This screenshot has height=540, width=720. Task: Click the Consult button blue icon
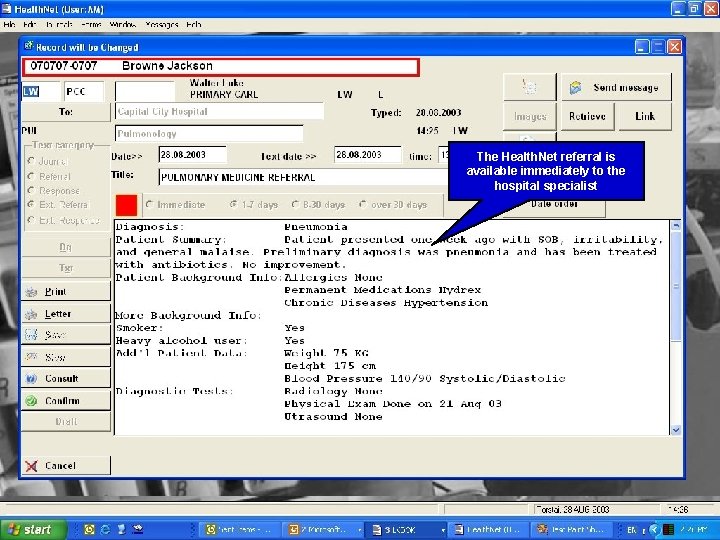click(31, 379)
